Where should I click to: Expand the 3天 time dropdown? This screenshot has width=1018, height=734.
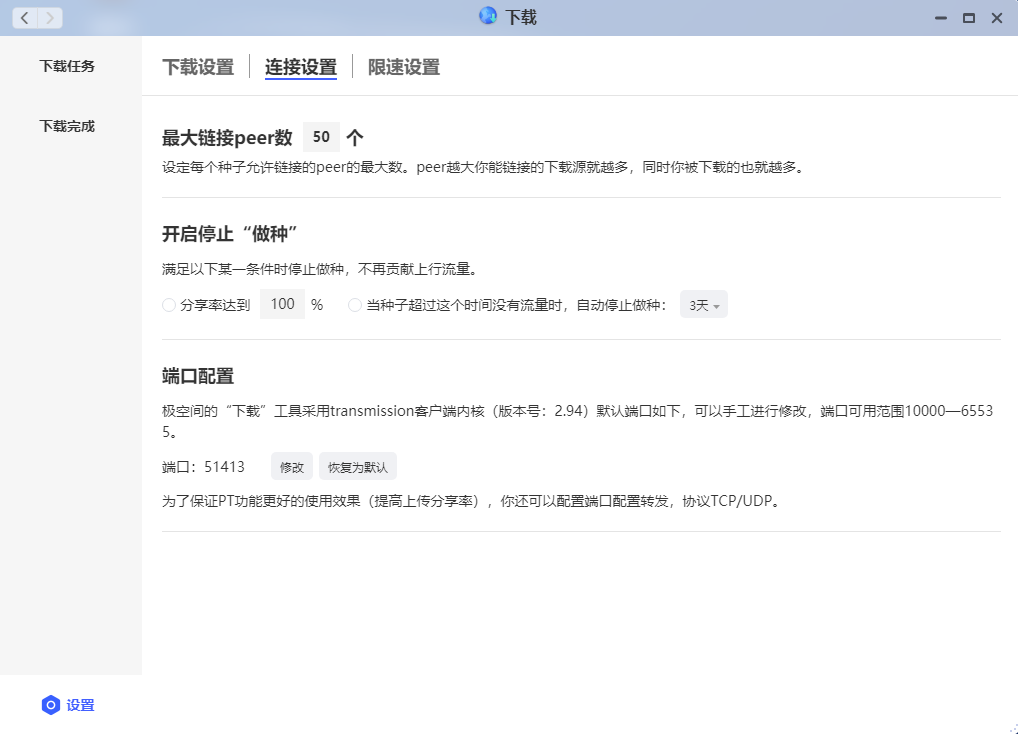[x=704, y=305]
